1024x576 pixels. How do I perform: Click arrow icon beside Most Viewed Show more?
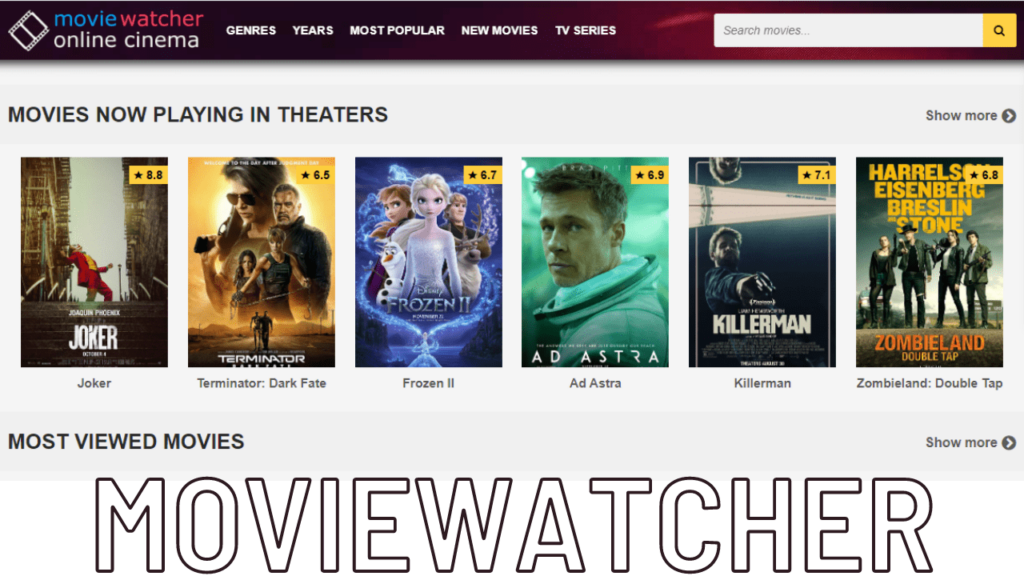pyautogui.click(x=1009, y=443)
